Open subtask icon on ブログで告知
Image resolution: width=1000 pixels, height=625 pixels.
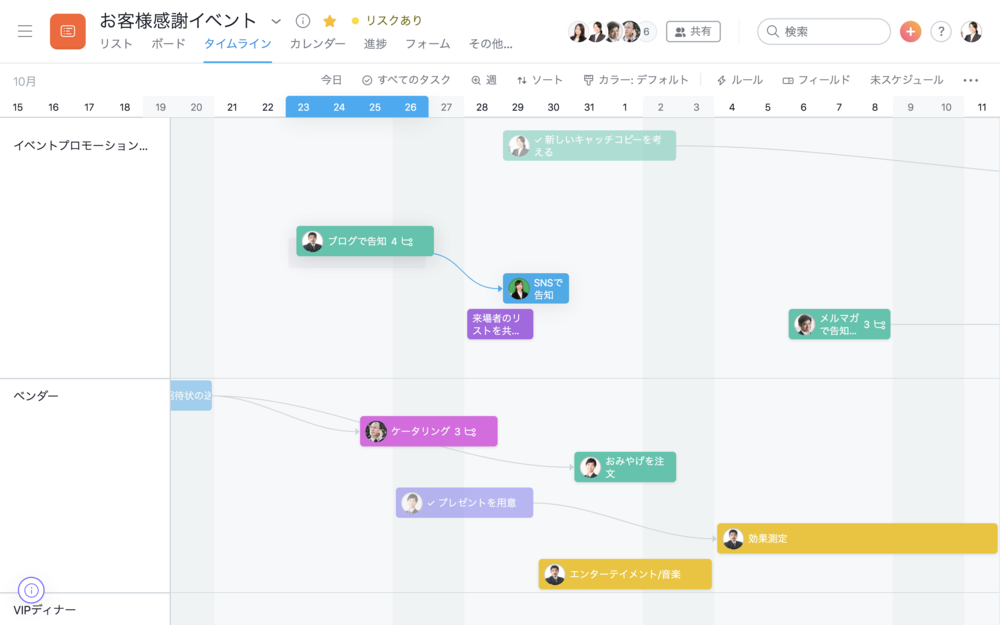click(x=408, y=241)
